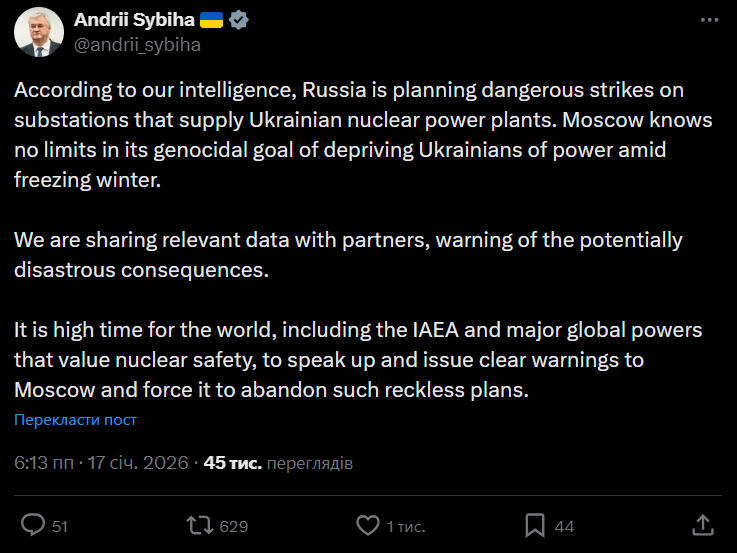Click the "17 січ. 2026" post date
This screenshot has height=553, width=737.
140,463
